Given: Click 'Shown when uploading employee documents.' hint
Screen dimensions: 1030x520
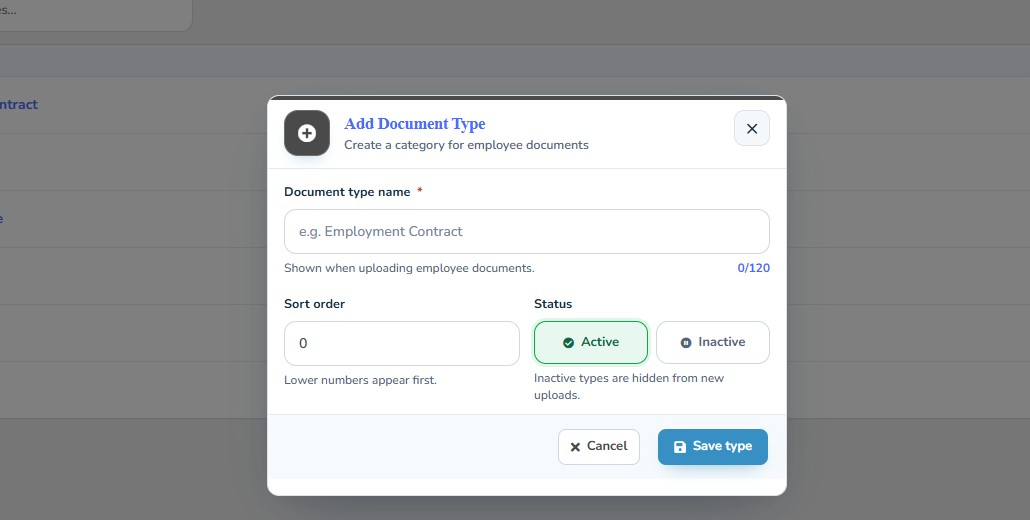Looking at the screenshot, I should tap(409, 268).
